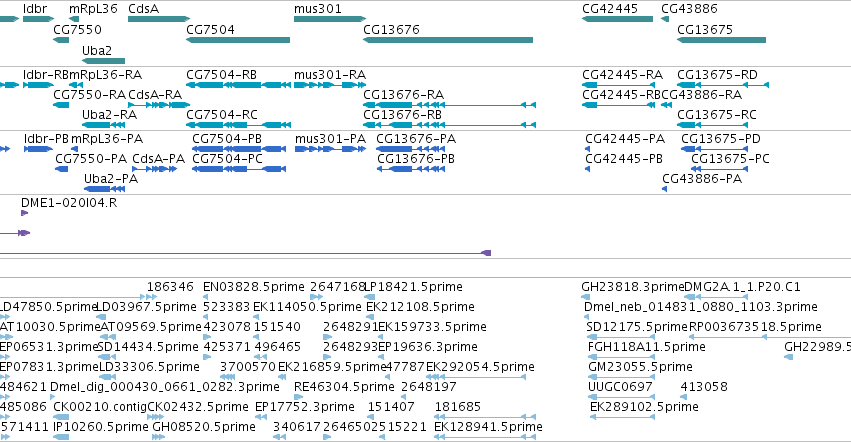Click EST LD03967.5prime
Image resolution: width=851 pixels, height=442 pixels.
tap(101, 317)
